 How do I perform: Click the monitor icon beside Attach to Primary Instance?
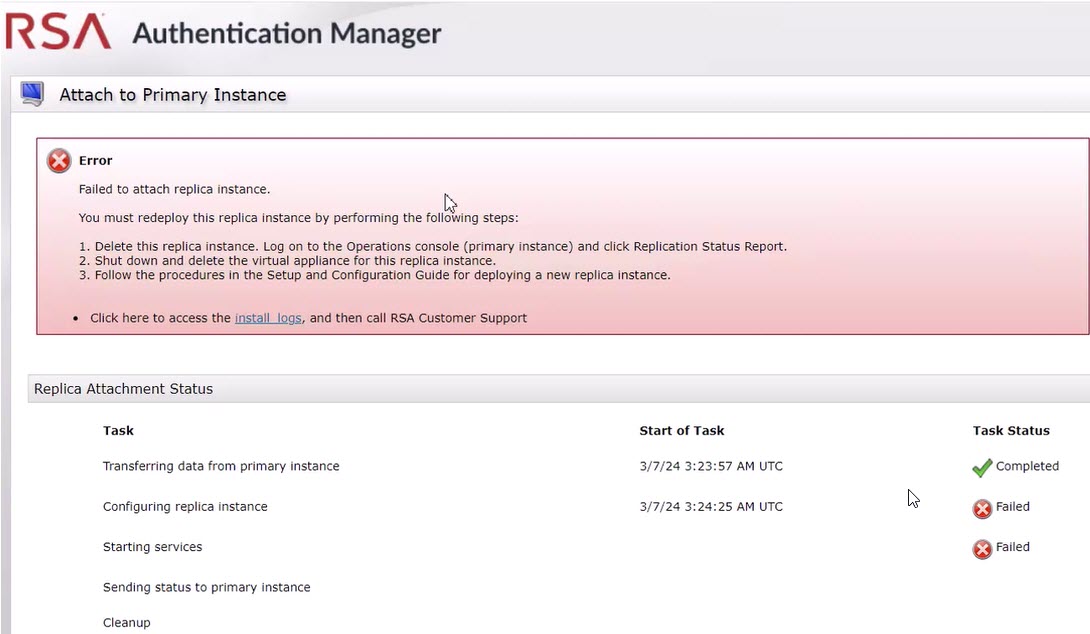click(33, 94)
